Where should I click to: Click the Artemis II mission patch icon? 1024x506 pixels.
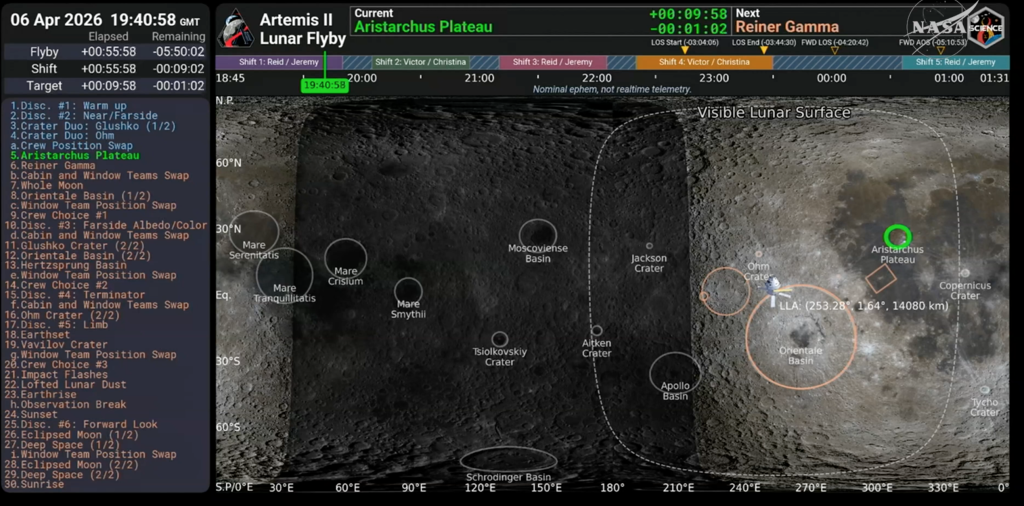click(235, 28)
